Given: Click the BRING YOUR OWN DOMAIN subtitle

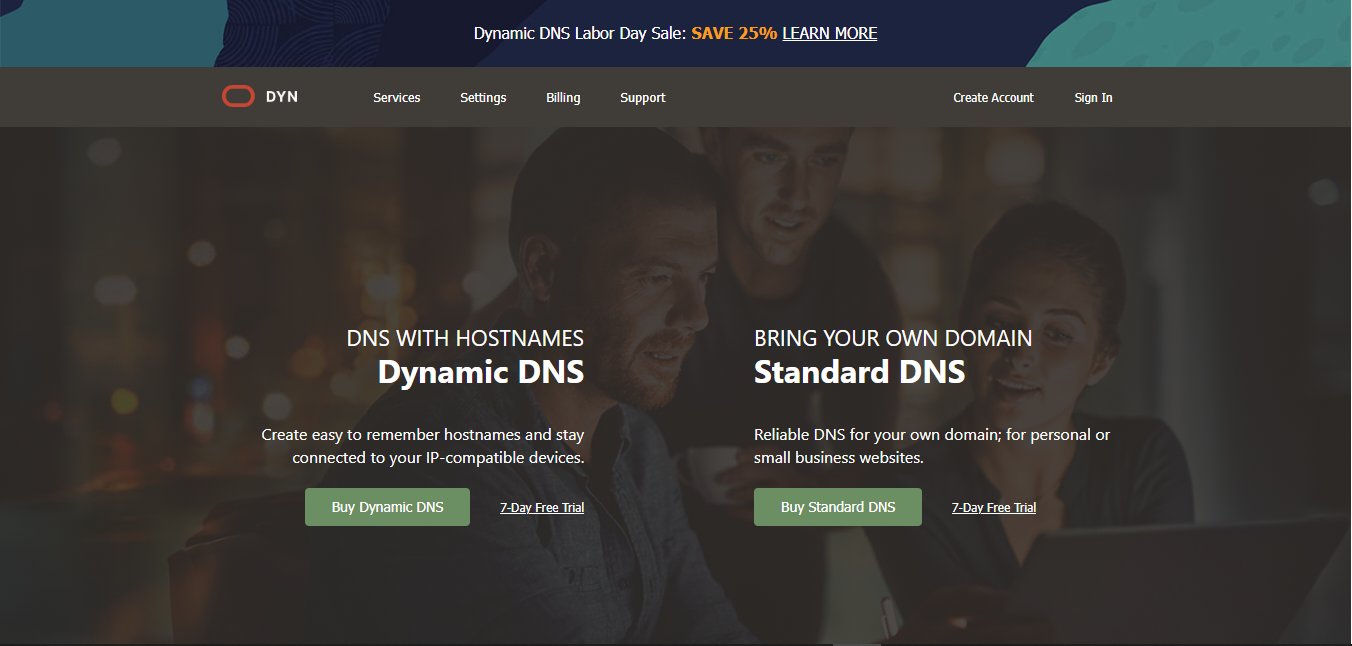Looking at the screenshot, I should click(x=893, y=338).
